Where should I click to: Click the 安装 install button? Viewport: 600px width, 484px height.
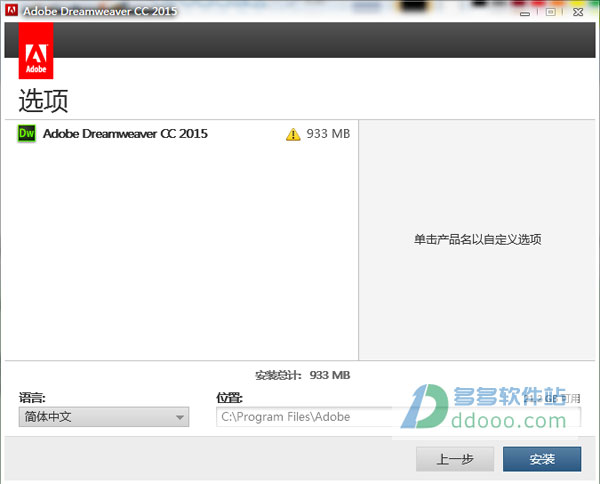click(542, 459)
